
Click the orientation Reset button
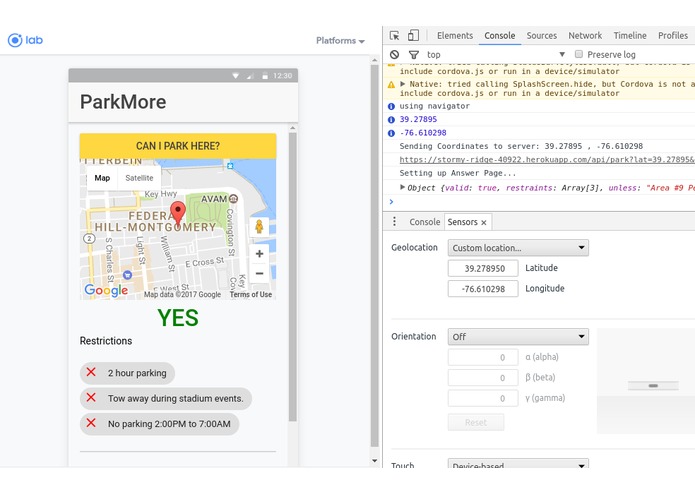[476, 422]
